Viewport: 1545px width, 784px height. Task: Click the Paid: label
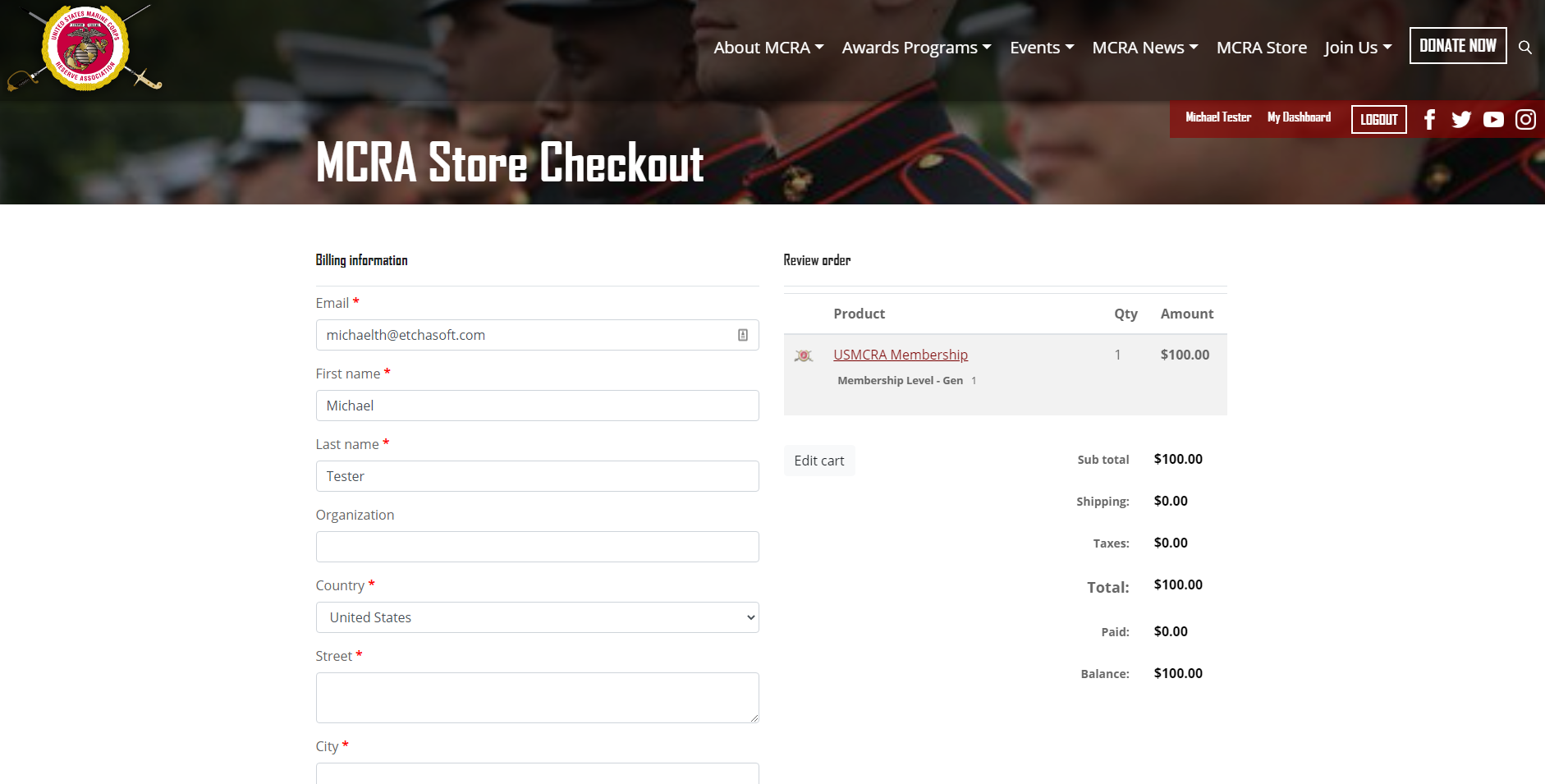click(x=1115, y=632)
